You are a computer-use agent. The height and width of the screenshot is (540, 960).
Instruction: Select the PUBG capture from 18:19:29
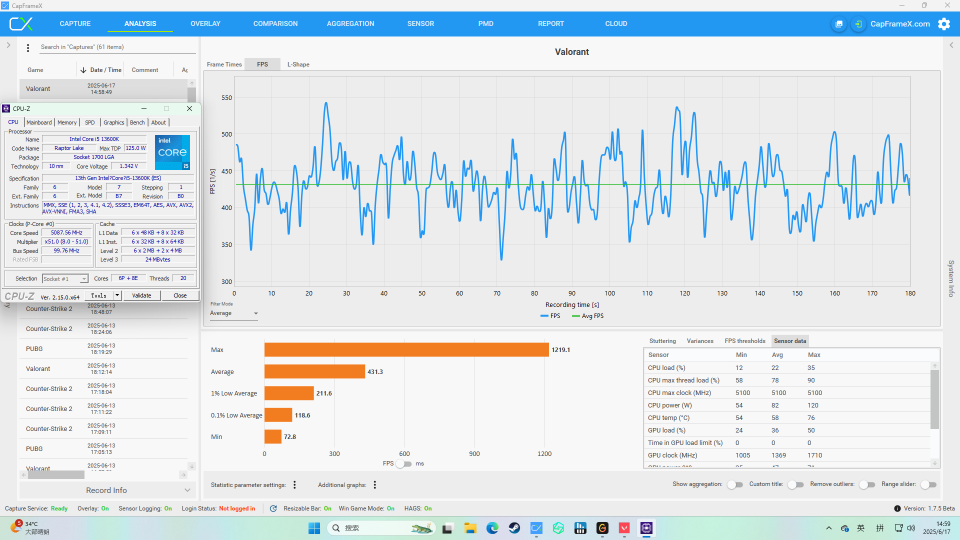(103, 349)
